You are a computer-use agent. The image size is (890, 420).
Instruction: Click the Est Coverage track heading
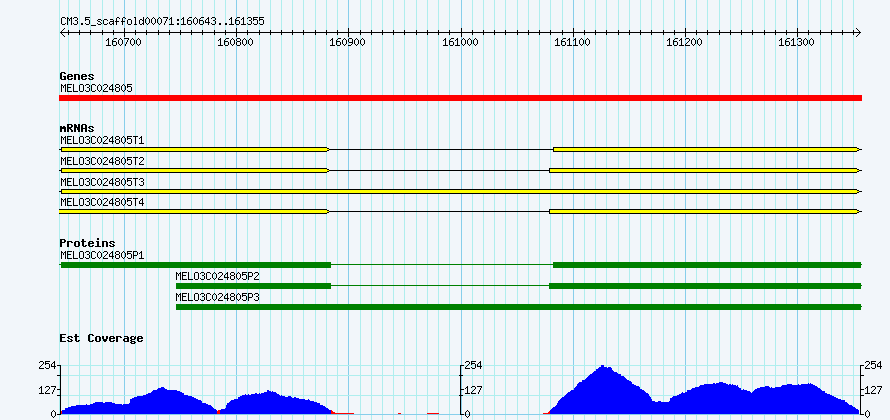tap(102, 338)
